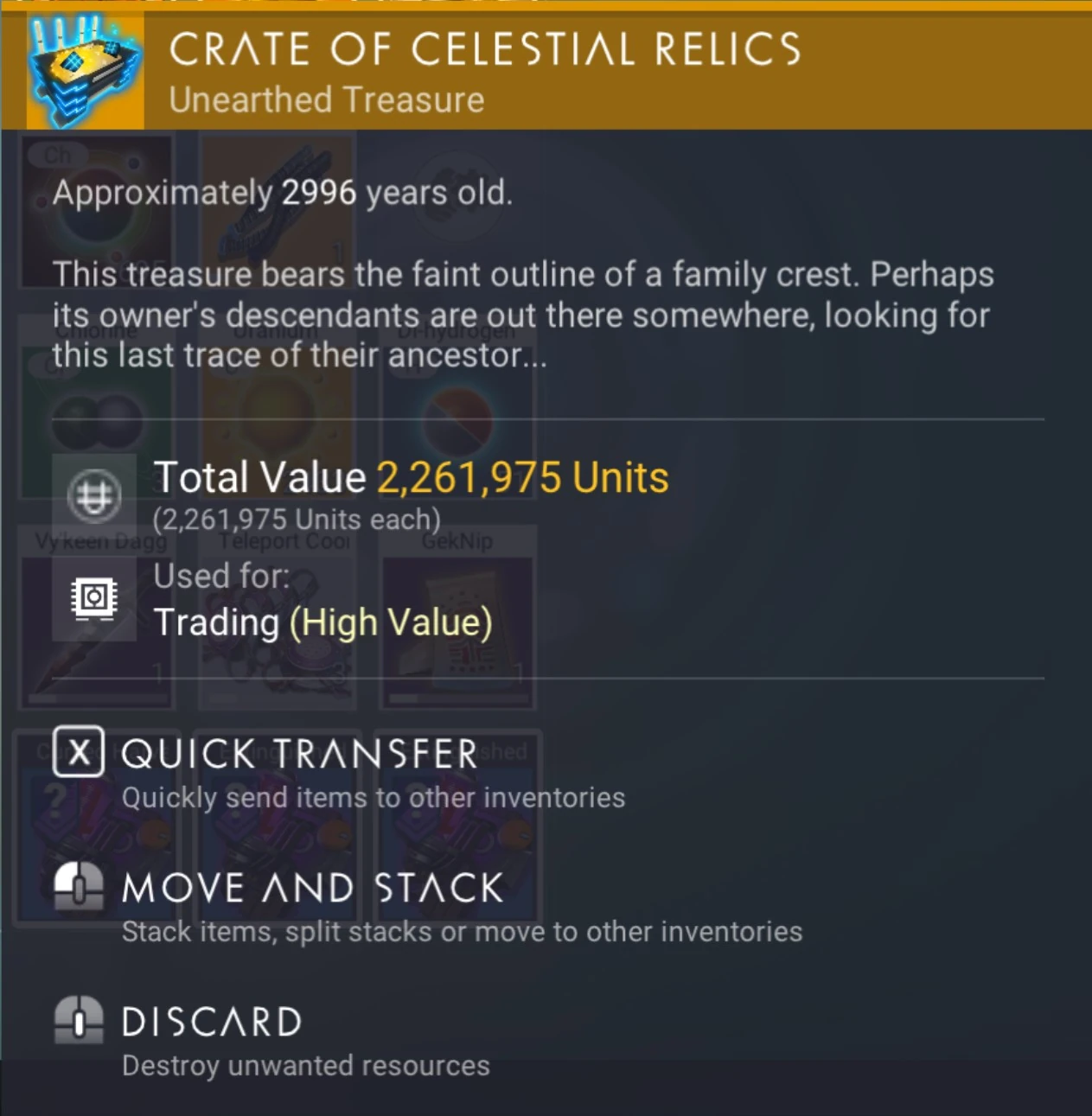Select the dimmed Di-hydrogen inventory slot
The height and width of the screenshot is (1116, 1092).
(457, 424)
